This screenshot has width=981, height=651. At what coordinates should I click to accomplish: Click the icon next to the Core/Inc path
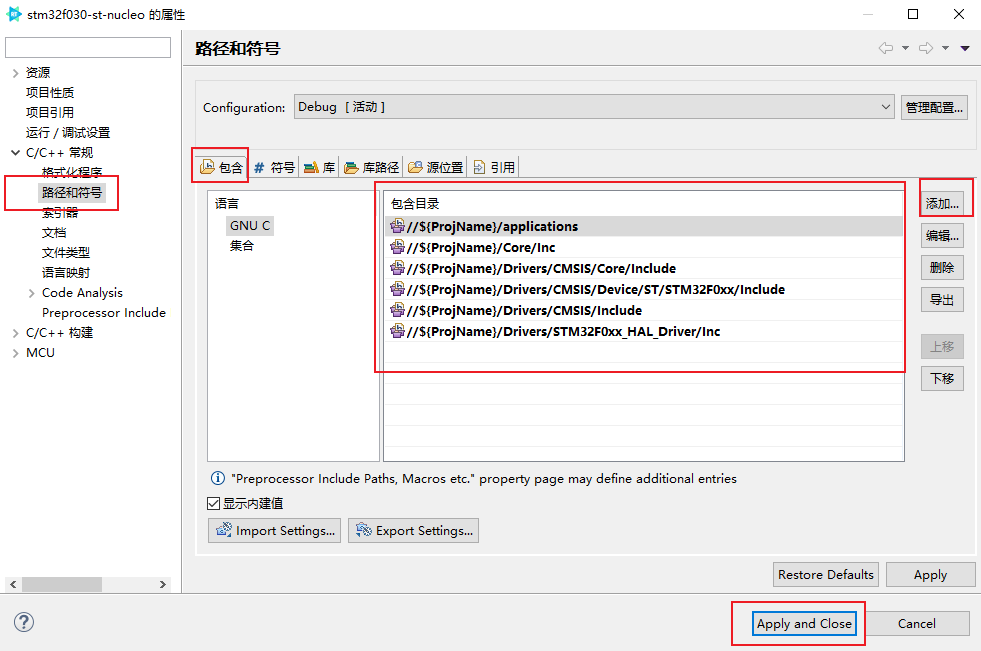click(397, 248)
